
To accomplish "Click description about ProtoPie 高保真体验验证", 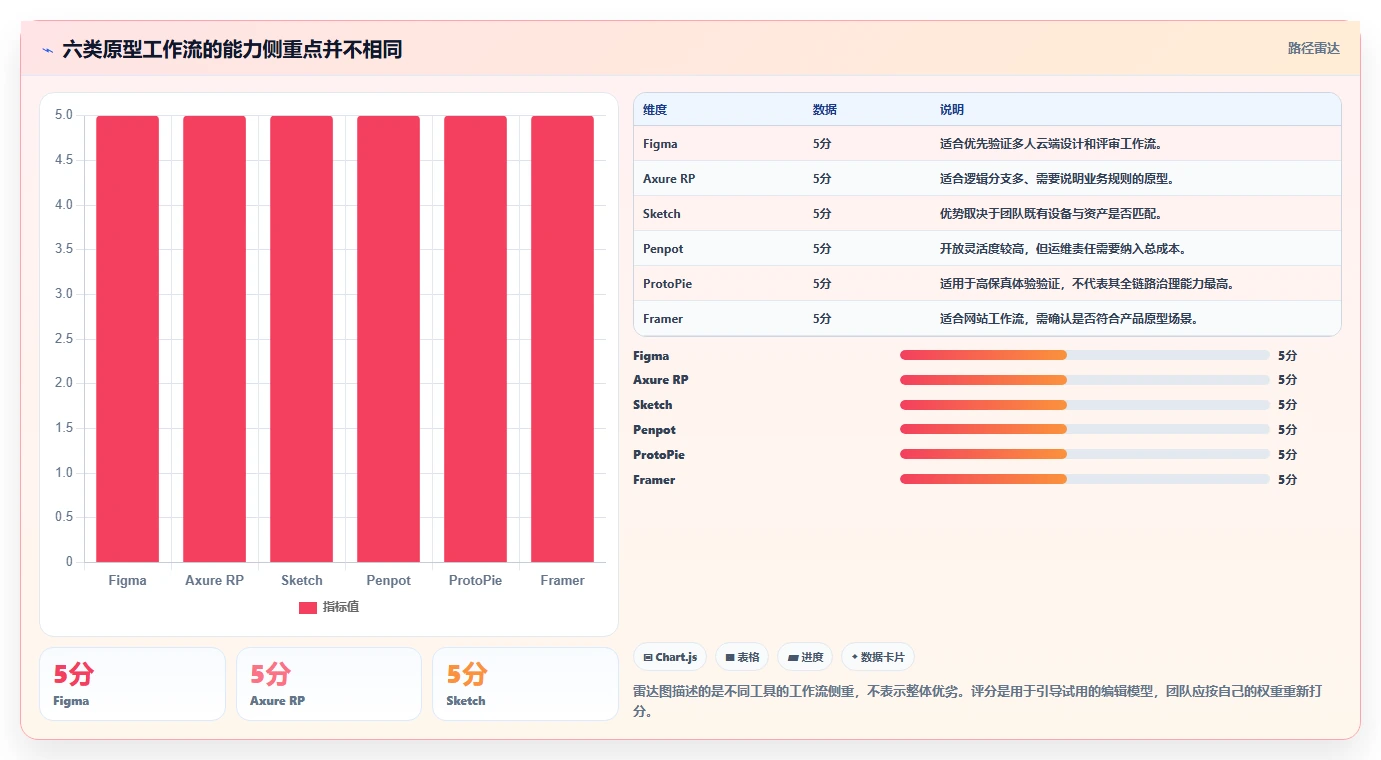I will 1090,284.
